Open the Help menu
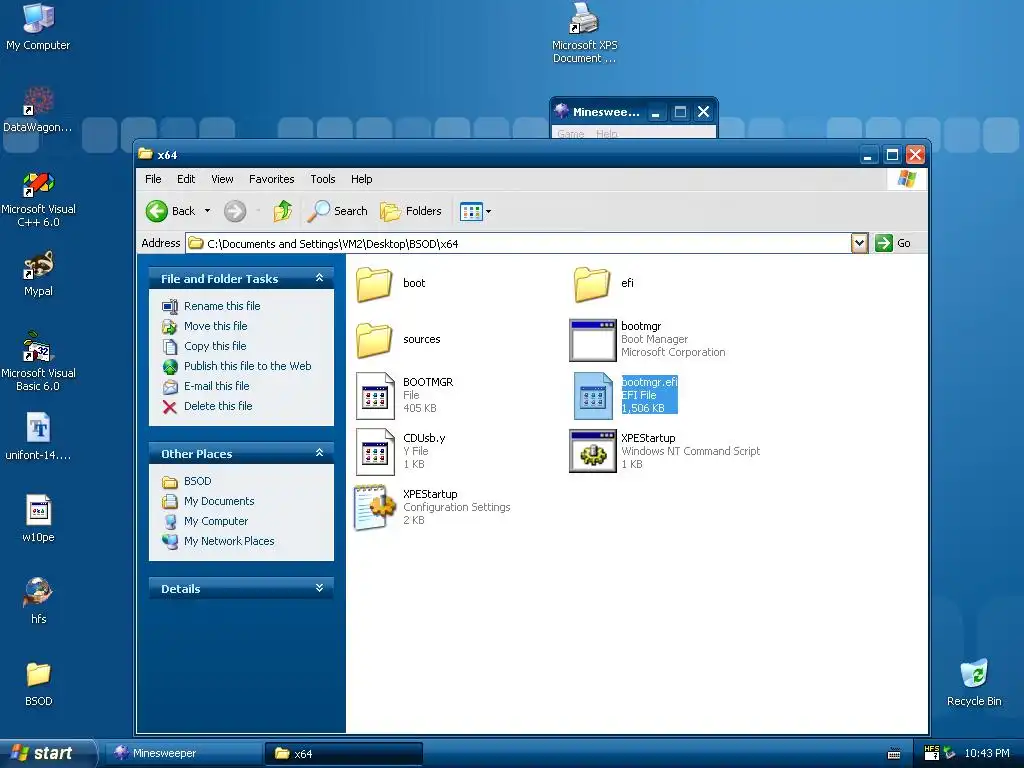 pyautogui.click(x=361, y=179)
